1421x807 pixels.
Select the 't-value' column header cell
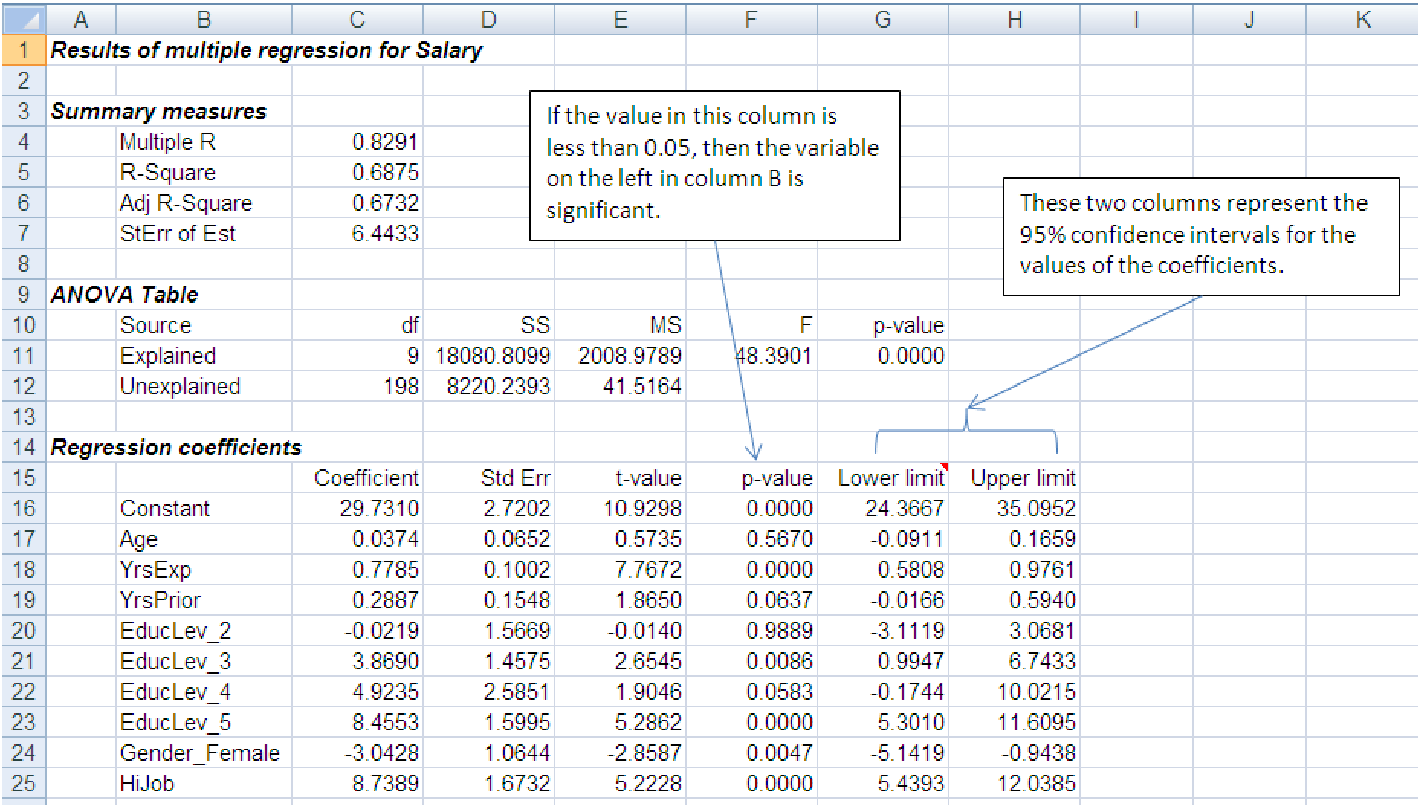[620, 477]
